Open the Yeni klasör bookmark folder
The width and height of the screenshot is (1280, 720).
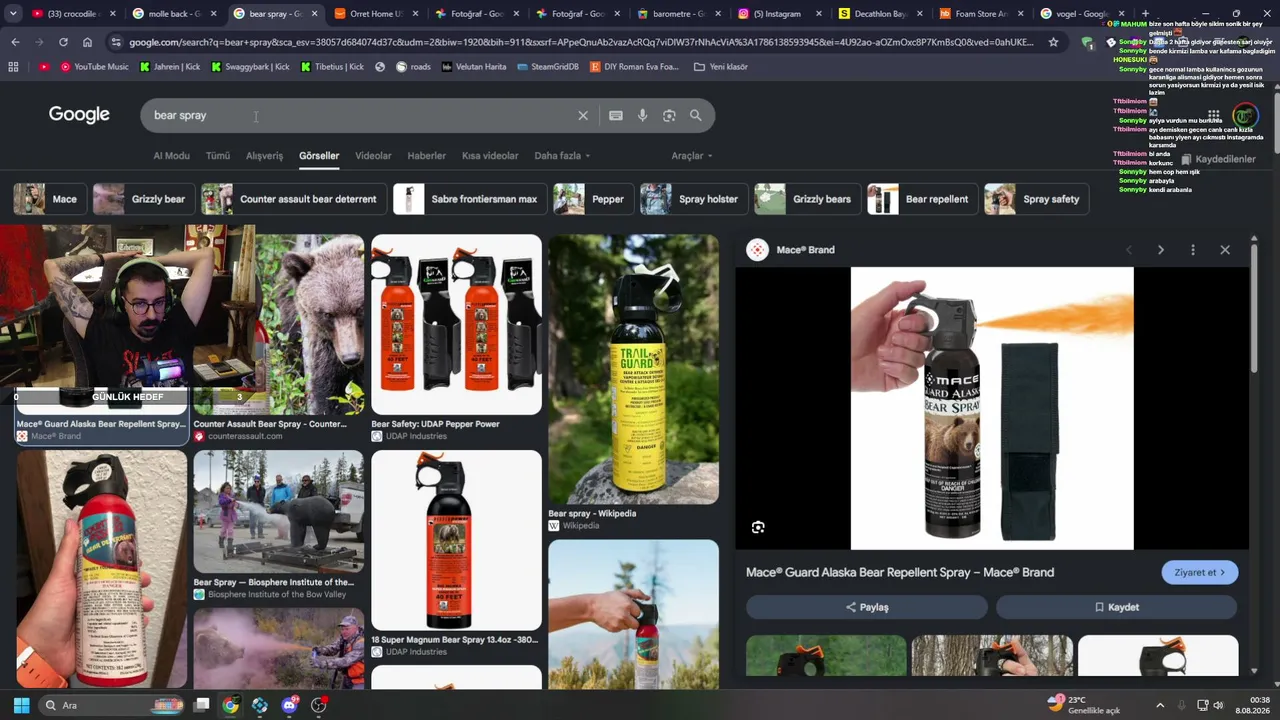[x=719, y=67]
